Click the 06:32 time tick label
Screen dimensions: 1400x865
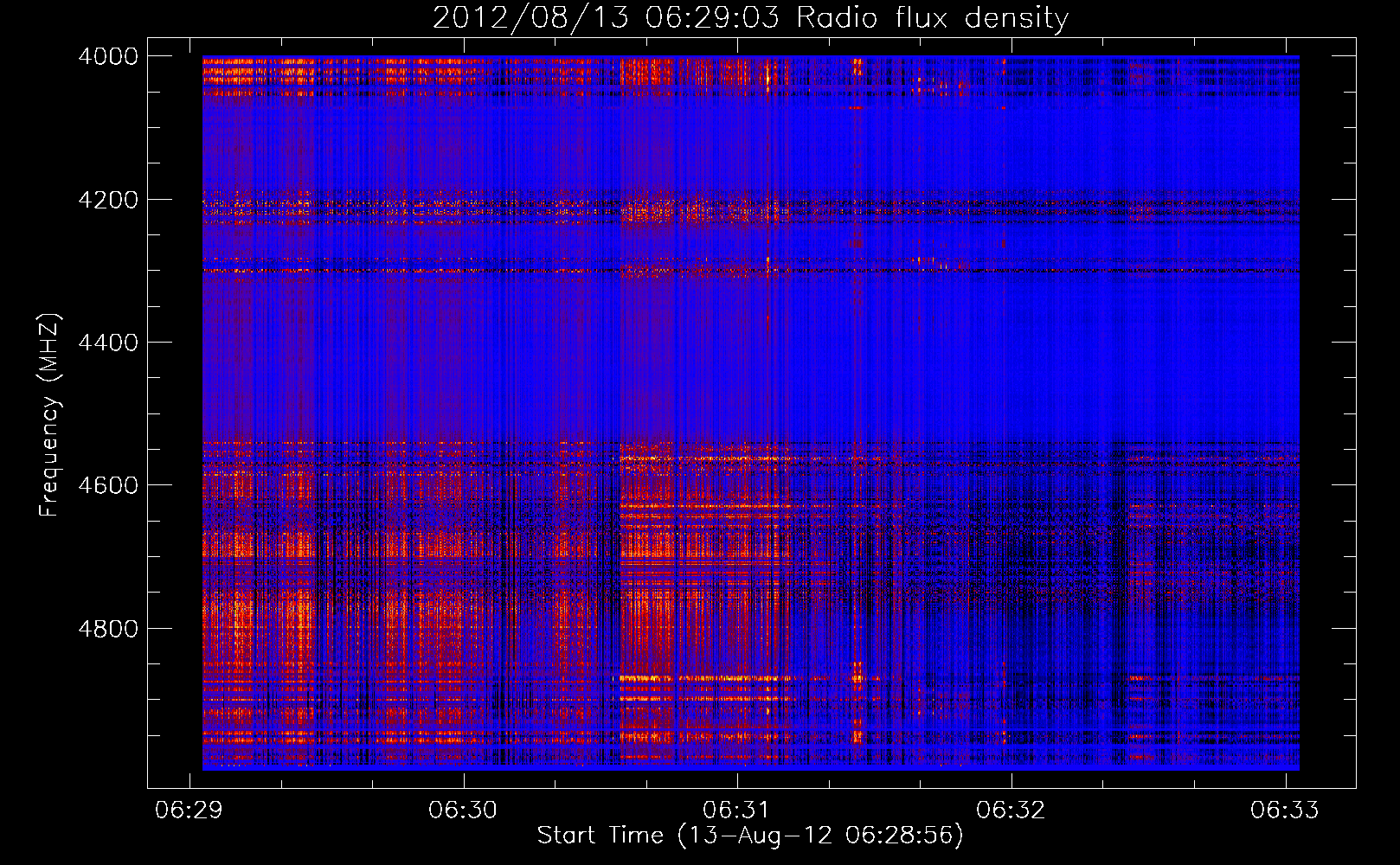(1011, 810)
